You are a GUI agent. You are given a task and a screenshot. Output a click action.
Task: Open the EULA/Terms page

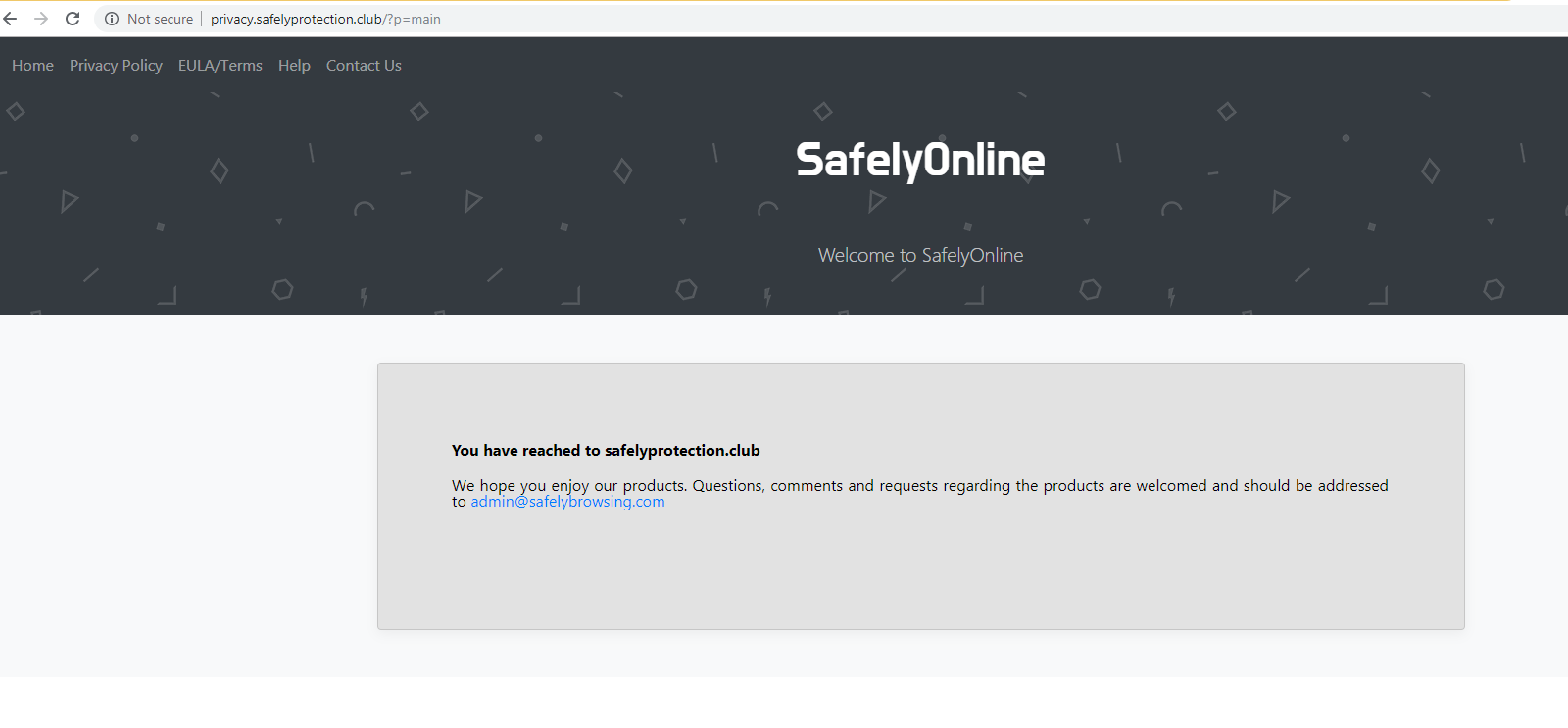pyautogui.click(x=220, y=66)
